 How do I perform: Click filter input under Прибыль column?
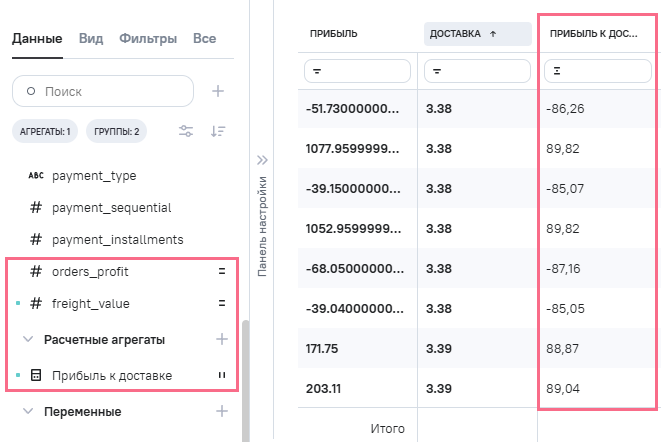(357, 71)
